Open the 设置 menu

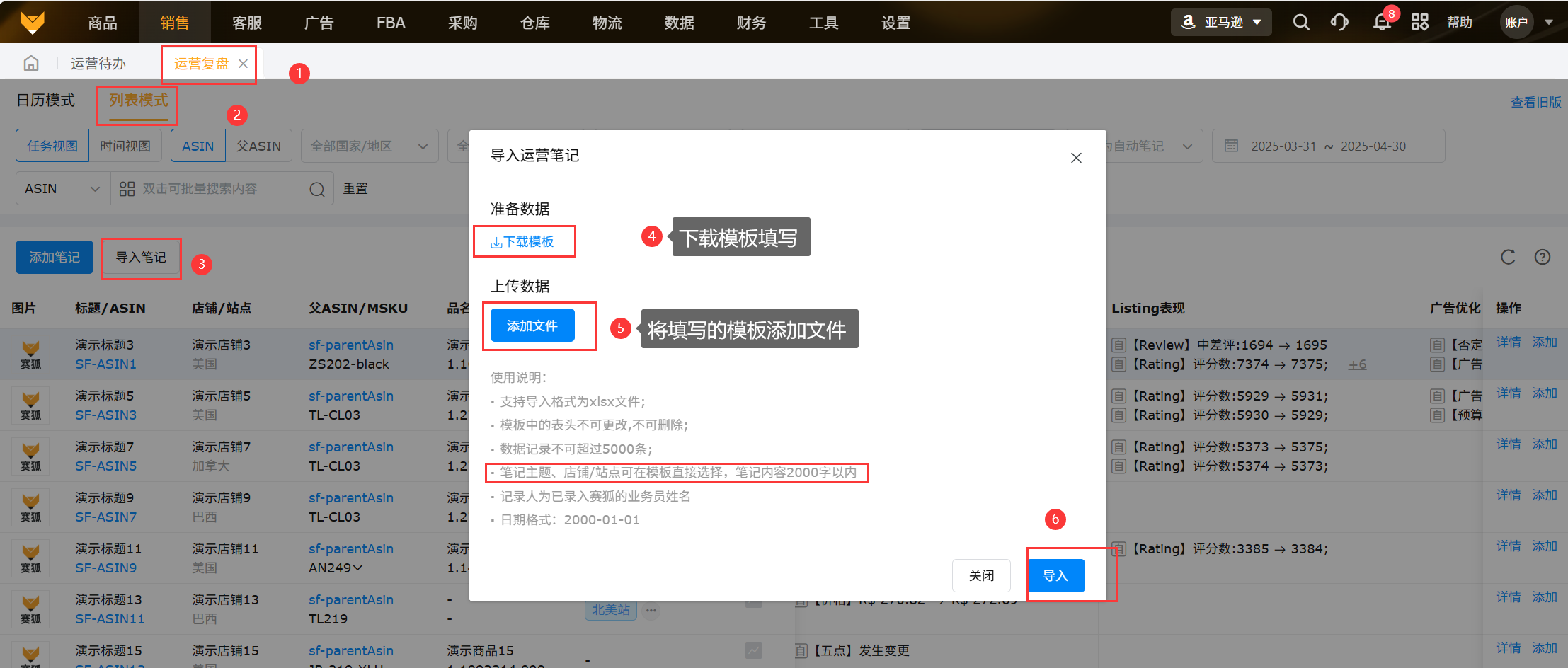point(895,23)
